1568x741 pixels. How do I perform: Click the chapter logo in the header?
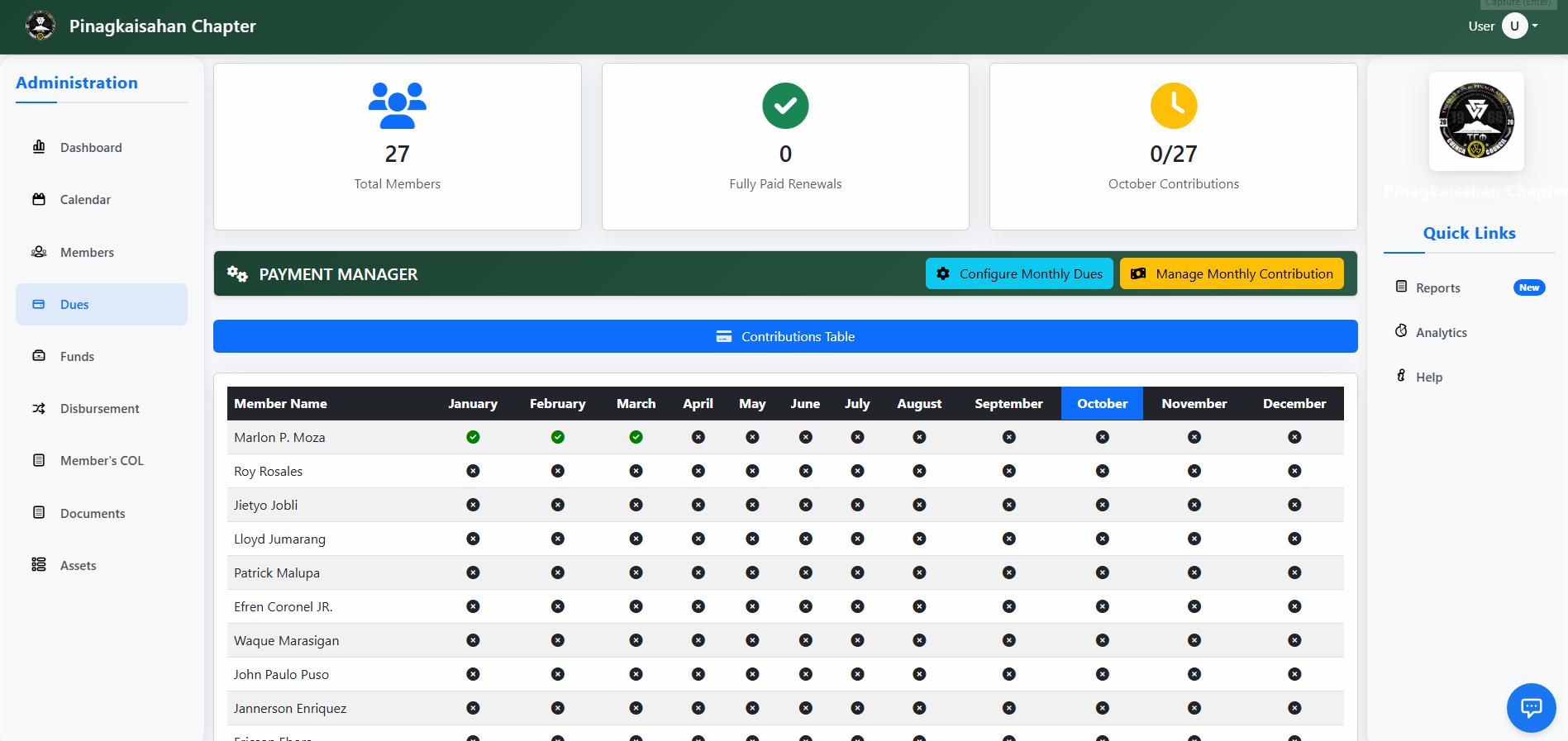pyautogui.click(x=40, y=26)
